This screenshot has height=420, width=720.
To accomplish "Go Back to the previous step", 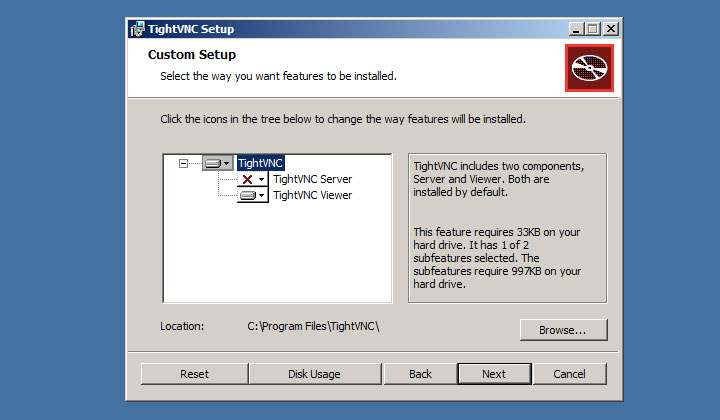I will pos(420,374).
